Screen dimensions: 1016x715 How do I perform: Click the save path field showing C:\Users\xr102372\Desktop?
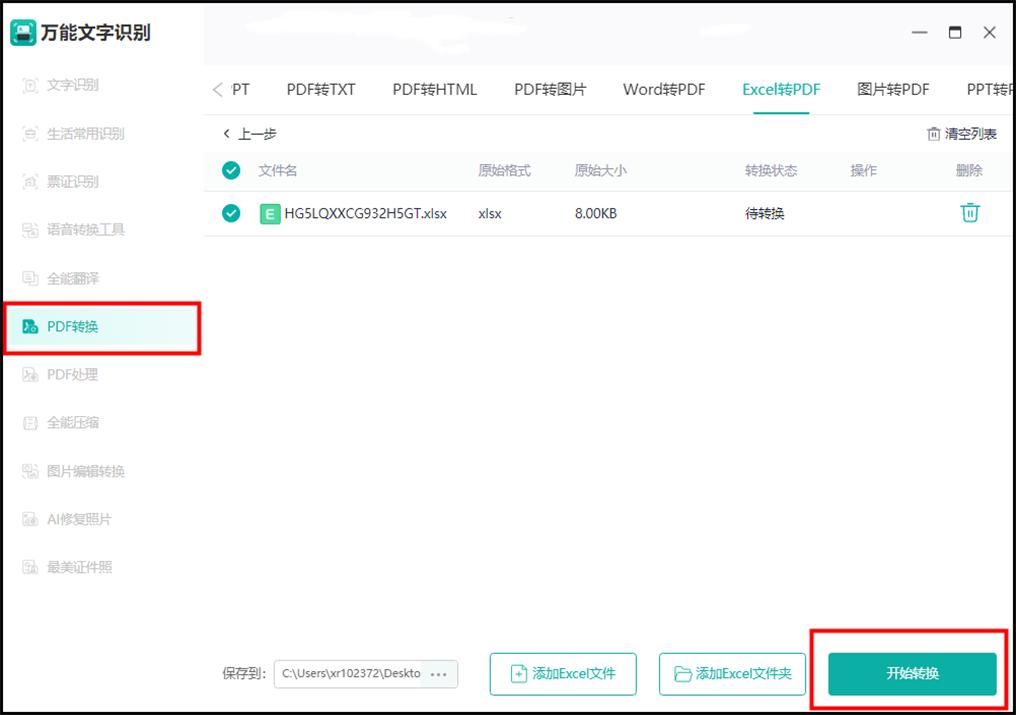(x=360, y=674)
